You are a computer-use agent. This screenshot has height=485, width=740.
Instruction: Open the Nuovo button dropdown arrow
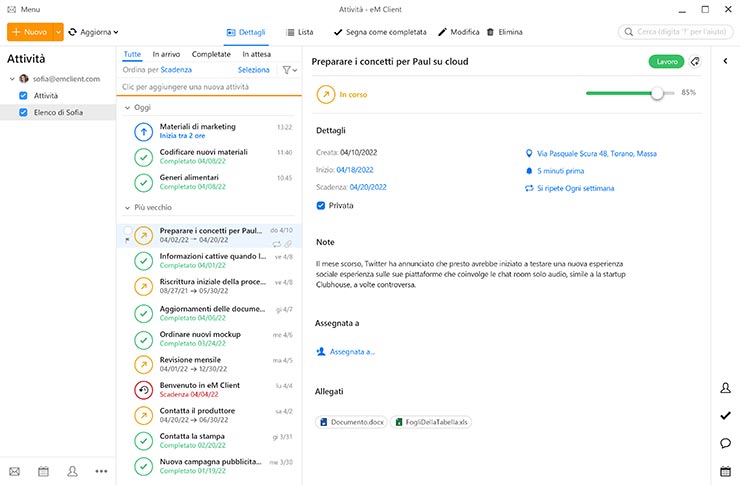coord(58,32)
